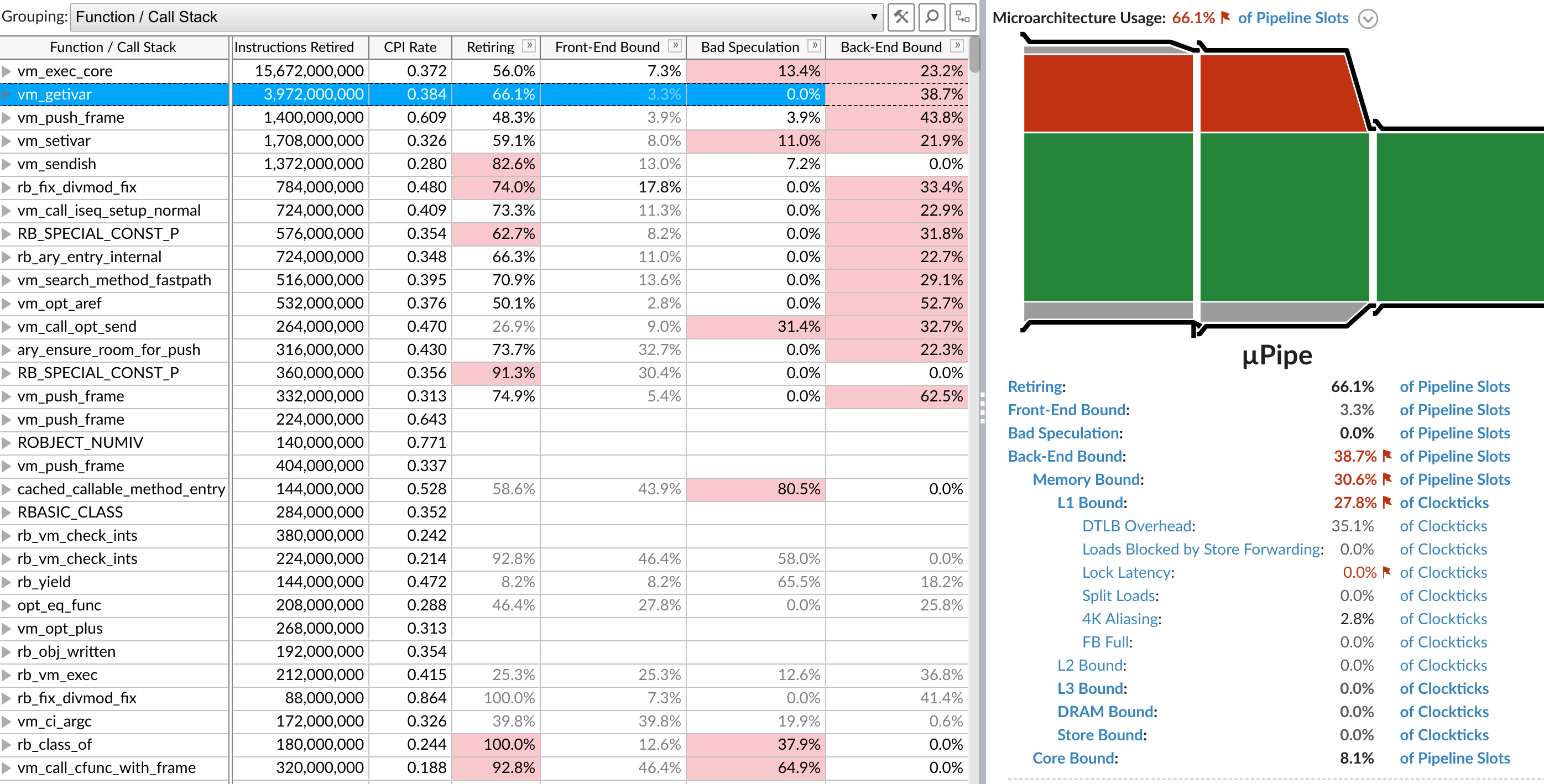1544x784 pixels.
Task: Open the Grouping combo box
Action: pos(477,17)
